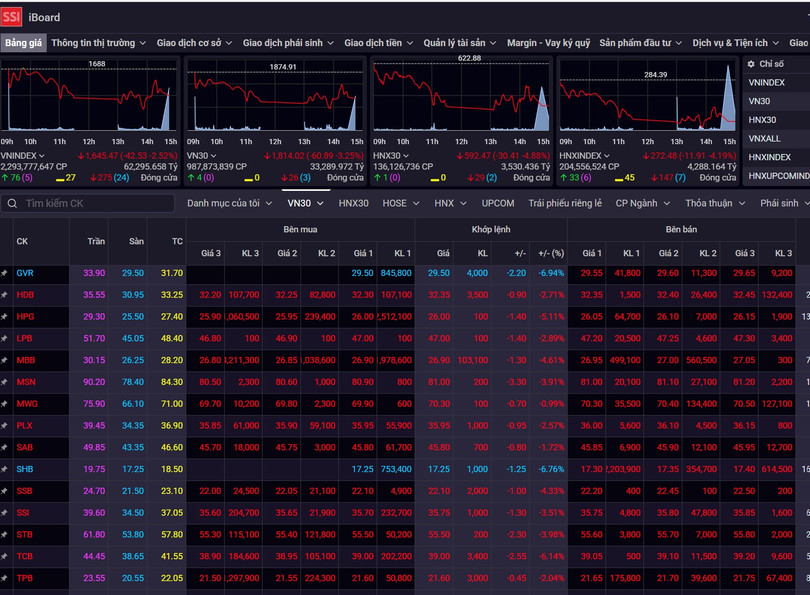Switch to the UPCOM tab
The image size is (810, 595).
(x=498, y=203)
